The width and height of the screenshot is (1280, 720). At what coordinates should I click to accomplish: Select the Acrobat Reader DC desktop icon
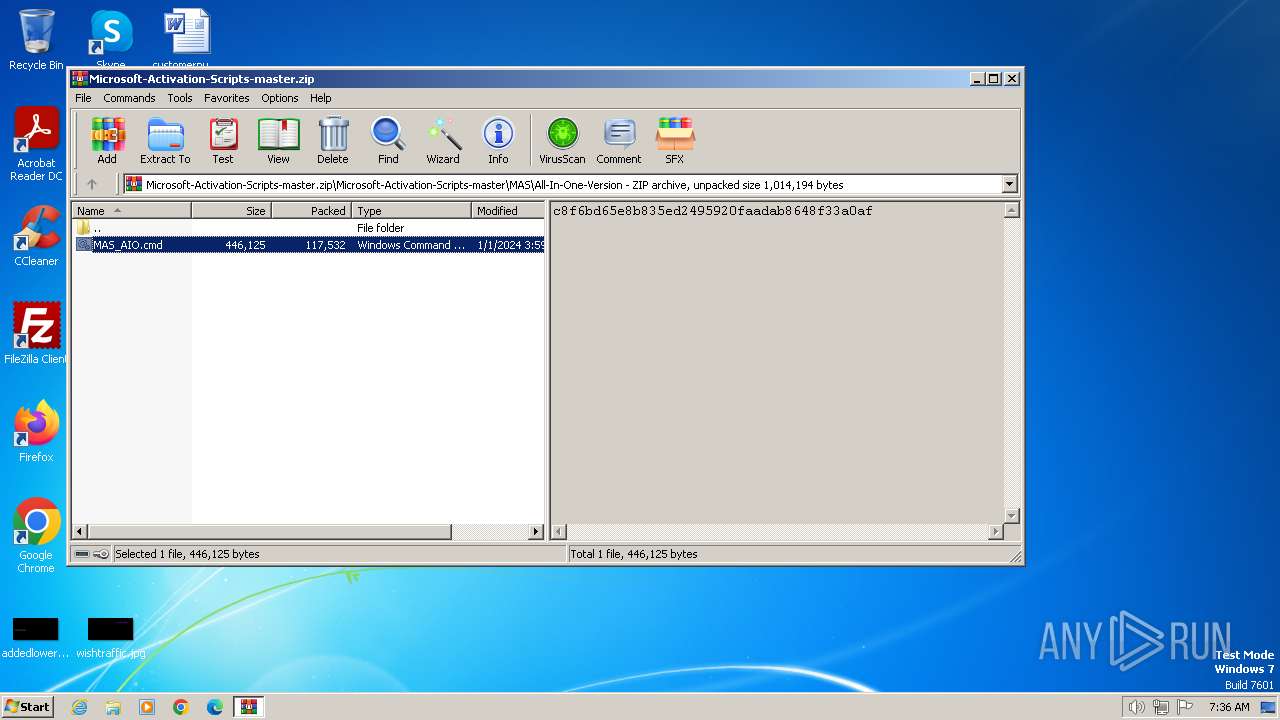[36, 144]
